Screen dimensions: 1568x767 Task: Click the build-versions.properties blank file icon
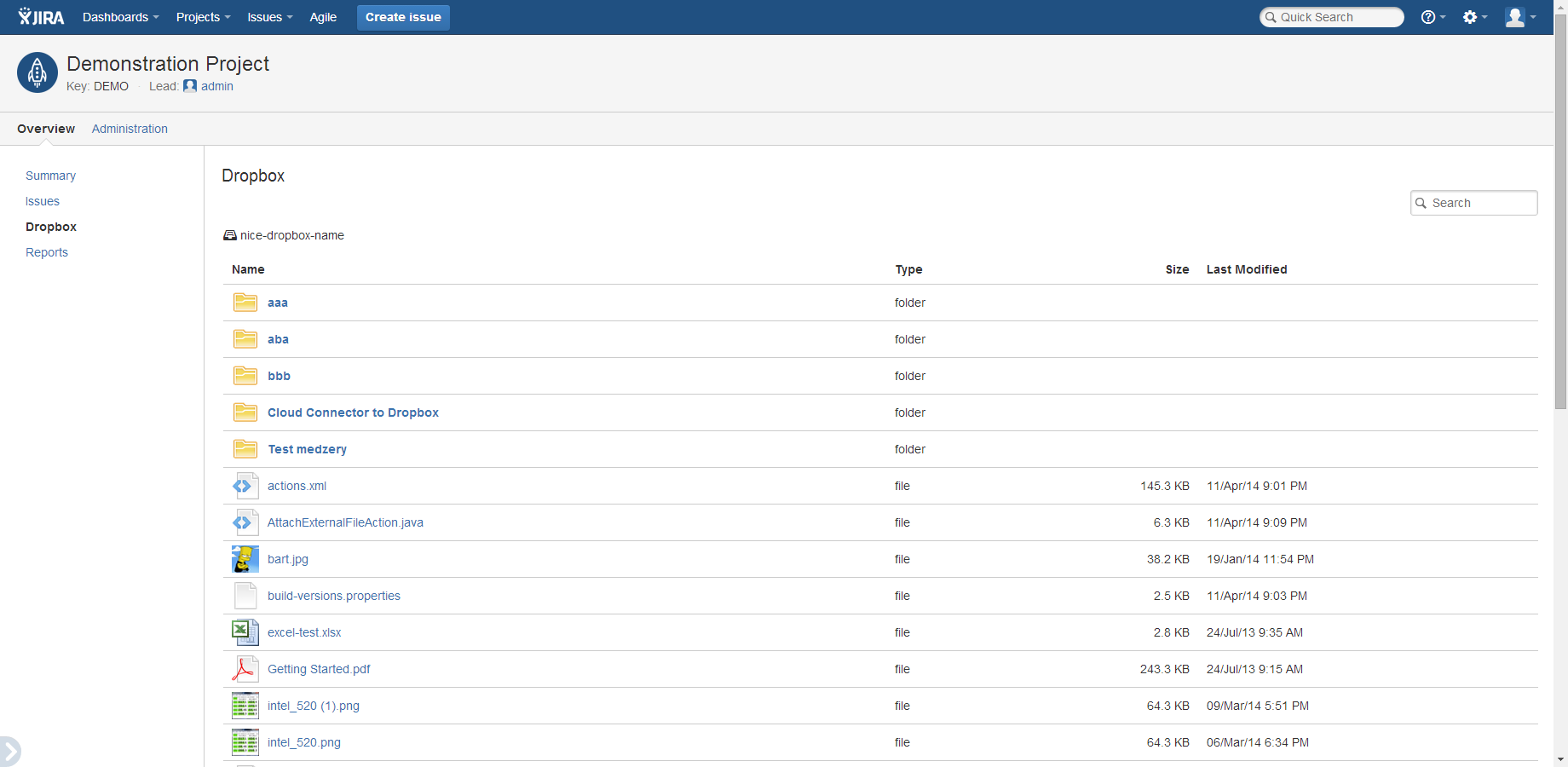tap(245, 596)
